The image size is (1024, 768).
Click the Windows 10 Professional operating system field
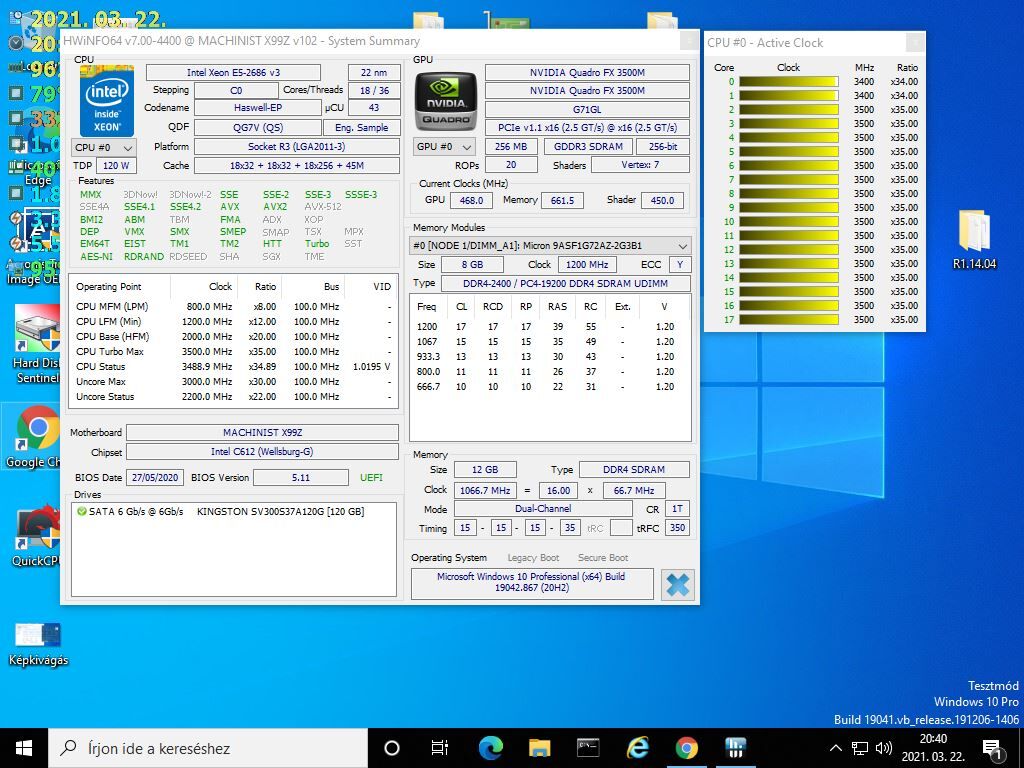click(x=532, y=582)
